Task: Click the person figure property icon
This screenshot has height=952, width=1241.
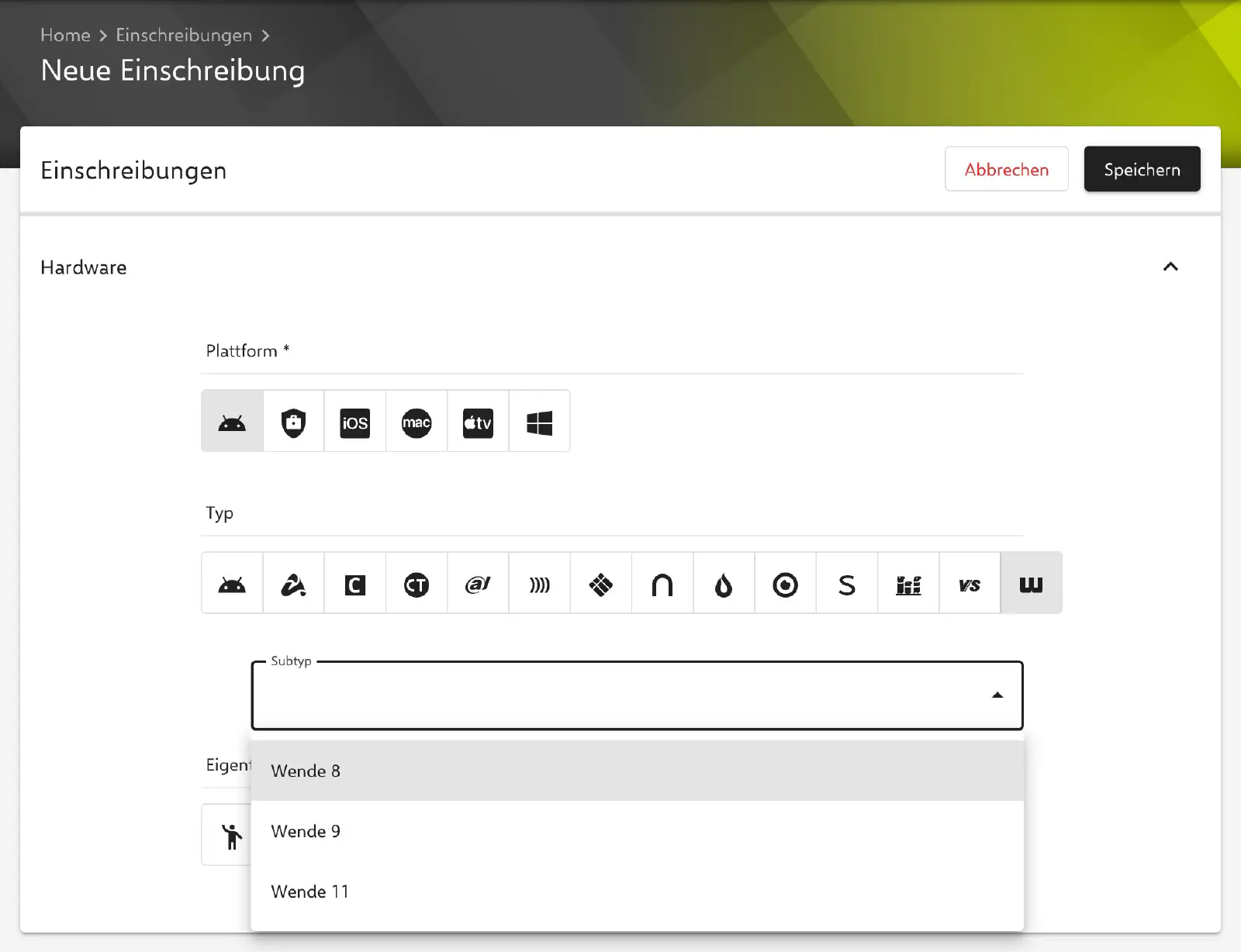Action: click(232, 836)
